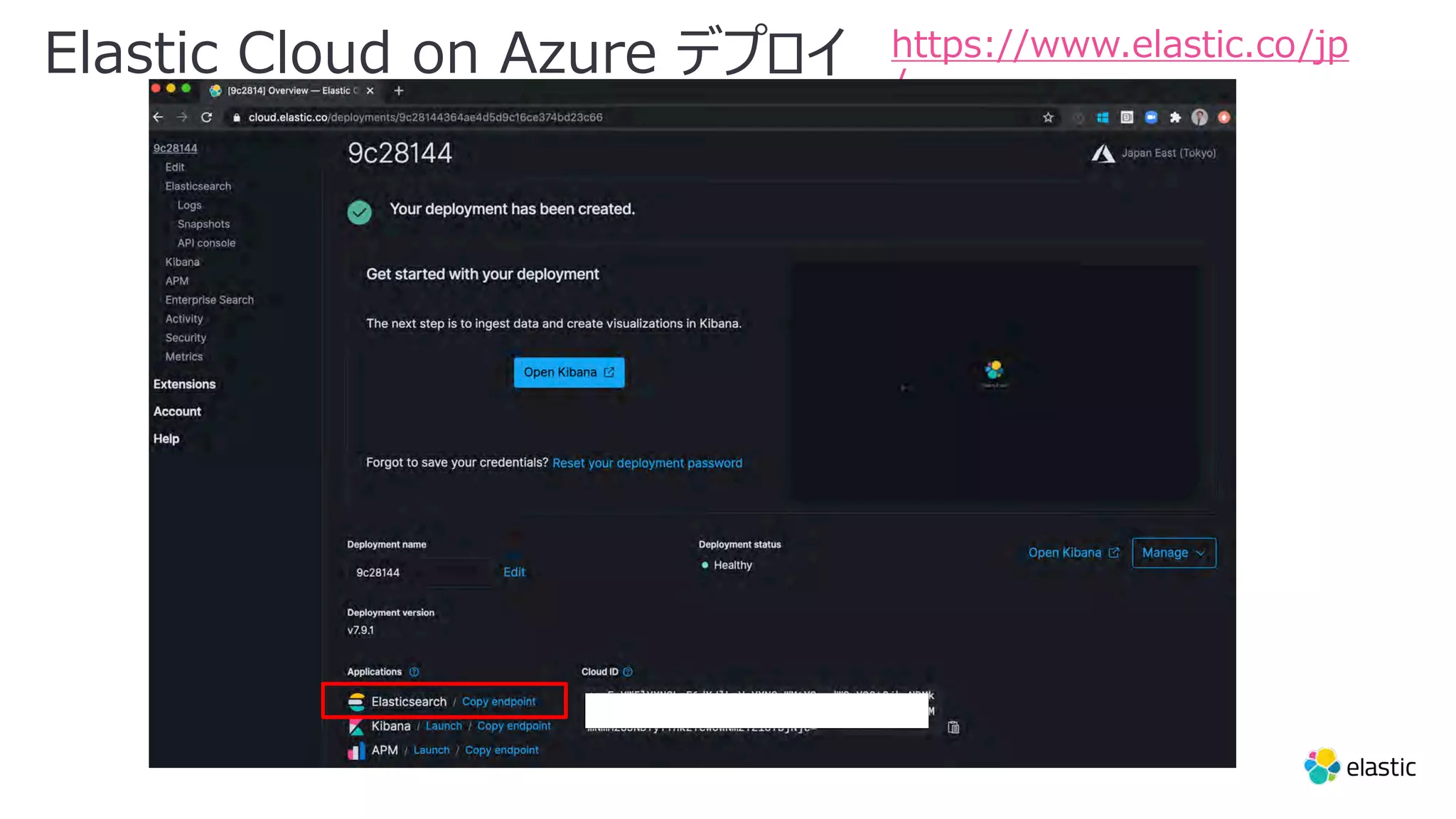
Task: Open Activity in the sidebar
Action: coord(184,319)
